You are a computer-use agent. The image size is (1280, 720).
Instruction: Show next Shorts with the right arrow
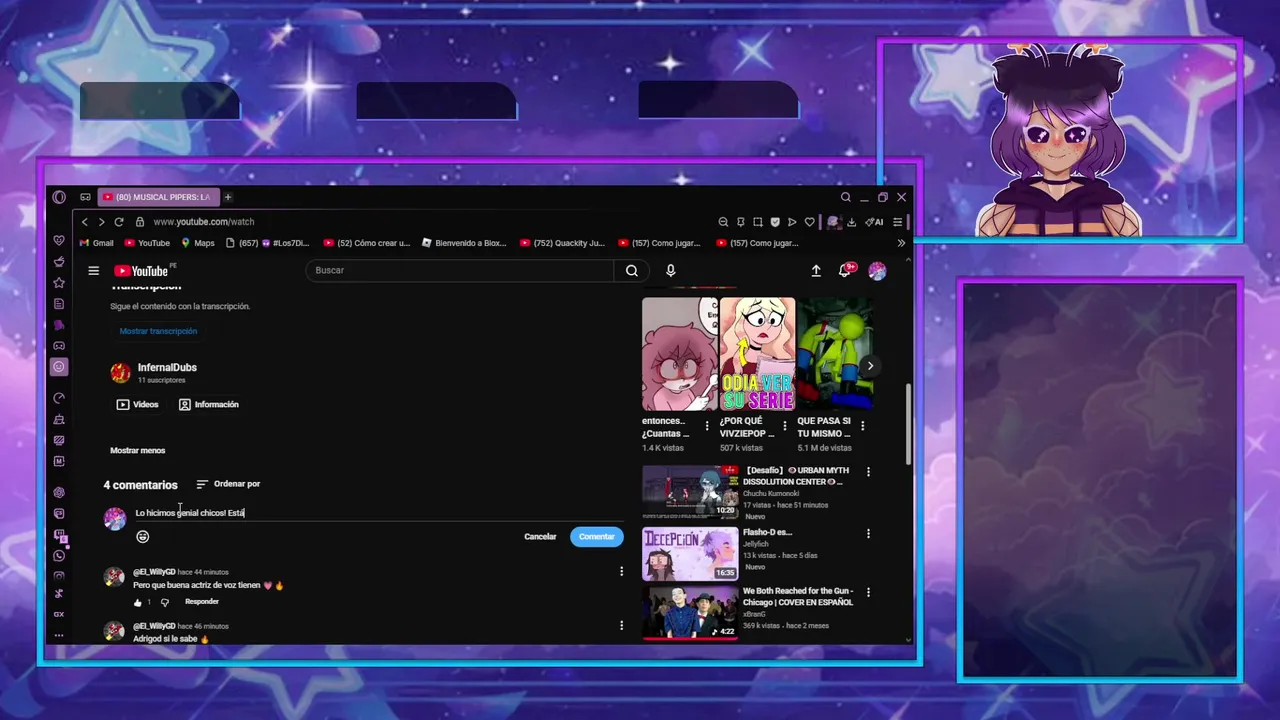click(x=870, y=366)
